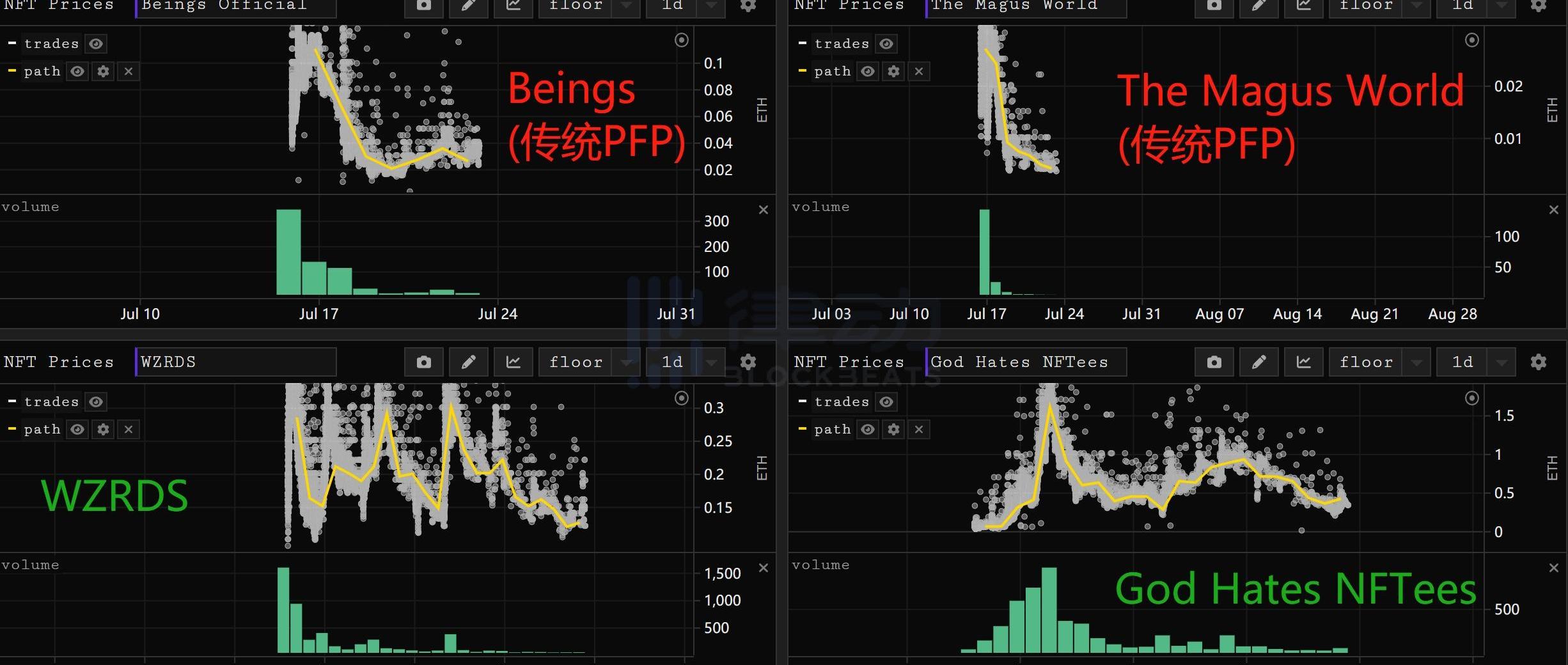Screen dimensions: 1568x665
Task: Hide path line in WZRDS chart
Action: pyautogui.click(x=77, y=429)
